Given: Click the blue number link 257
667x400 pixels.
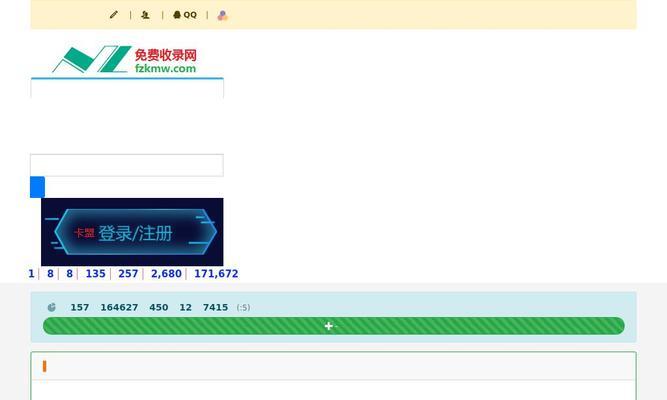Looking at the screenshot, I should pos(128,274).
